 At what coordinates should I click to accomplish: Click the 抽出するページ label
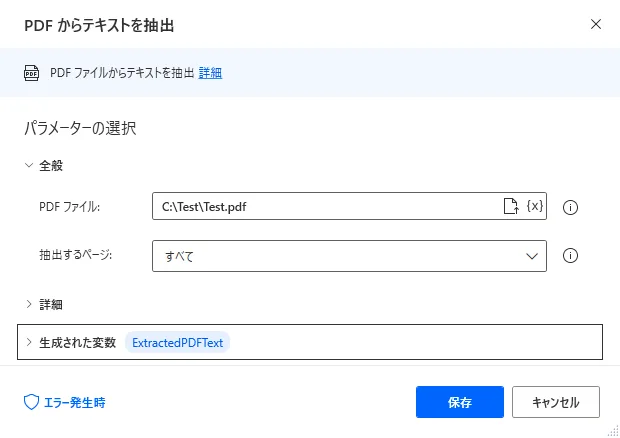coord(76,255)
